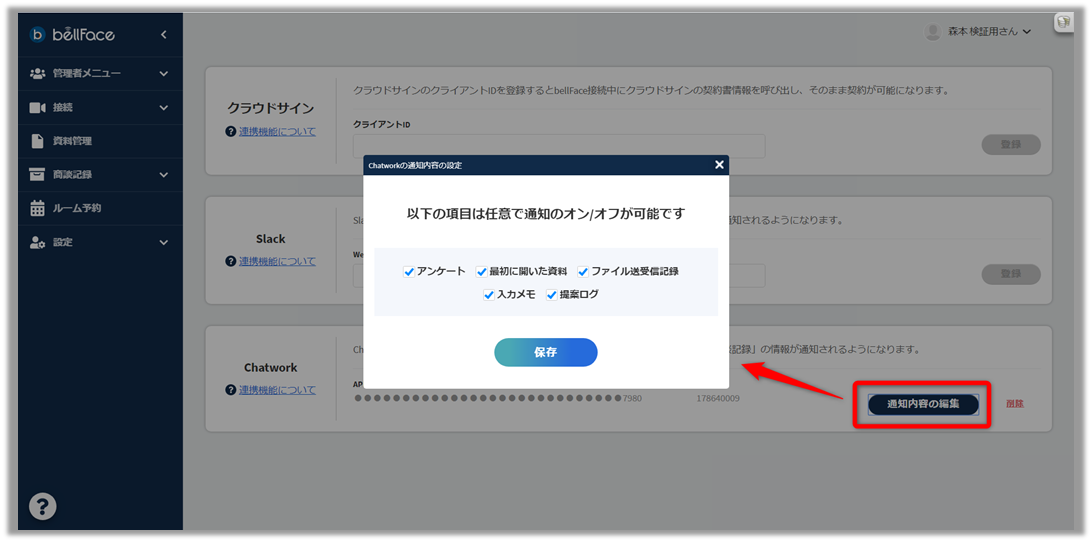The width and height of the screenshot is (1092, 542).
Task: Click the 資料管理 document icon
Action: point(38,141)
